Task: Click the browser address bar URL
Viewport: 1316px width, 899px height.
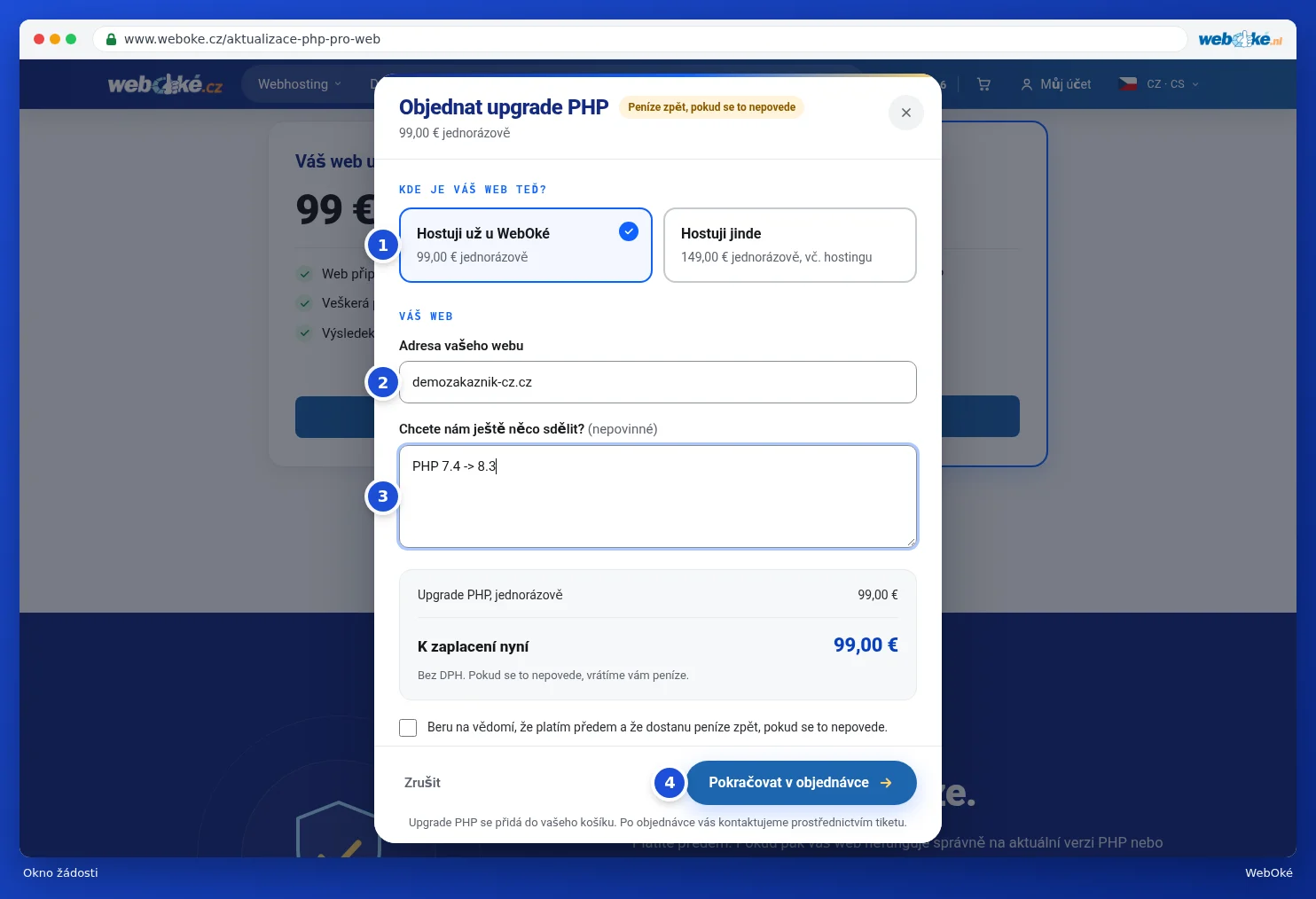Action: pos(252,39)
